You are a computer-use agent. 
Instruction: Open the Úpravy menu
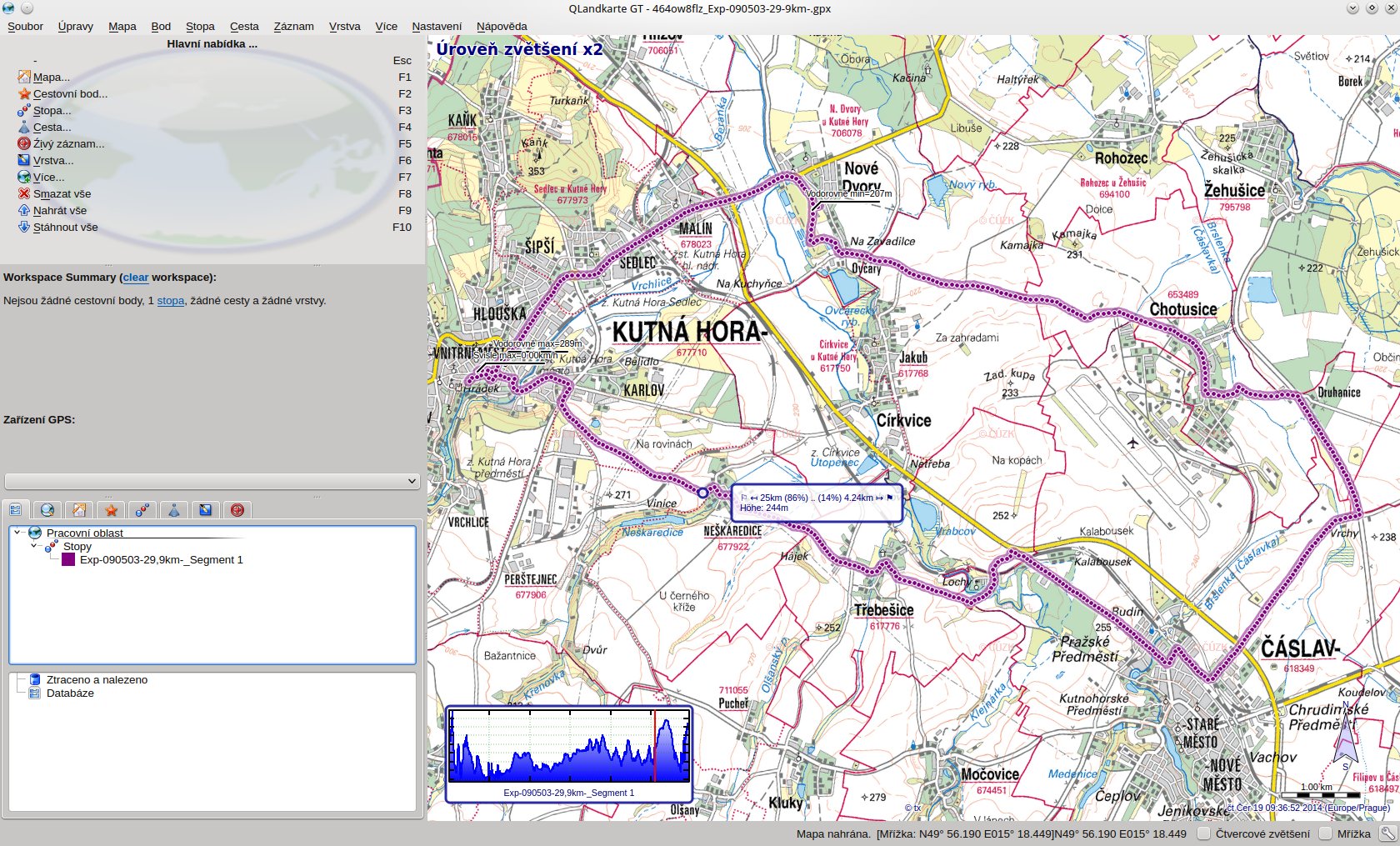(x=75, y=26)
